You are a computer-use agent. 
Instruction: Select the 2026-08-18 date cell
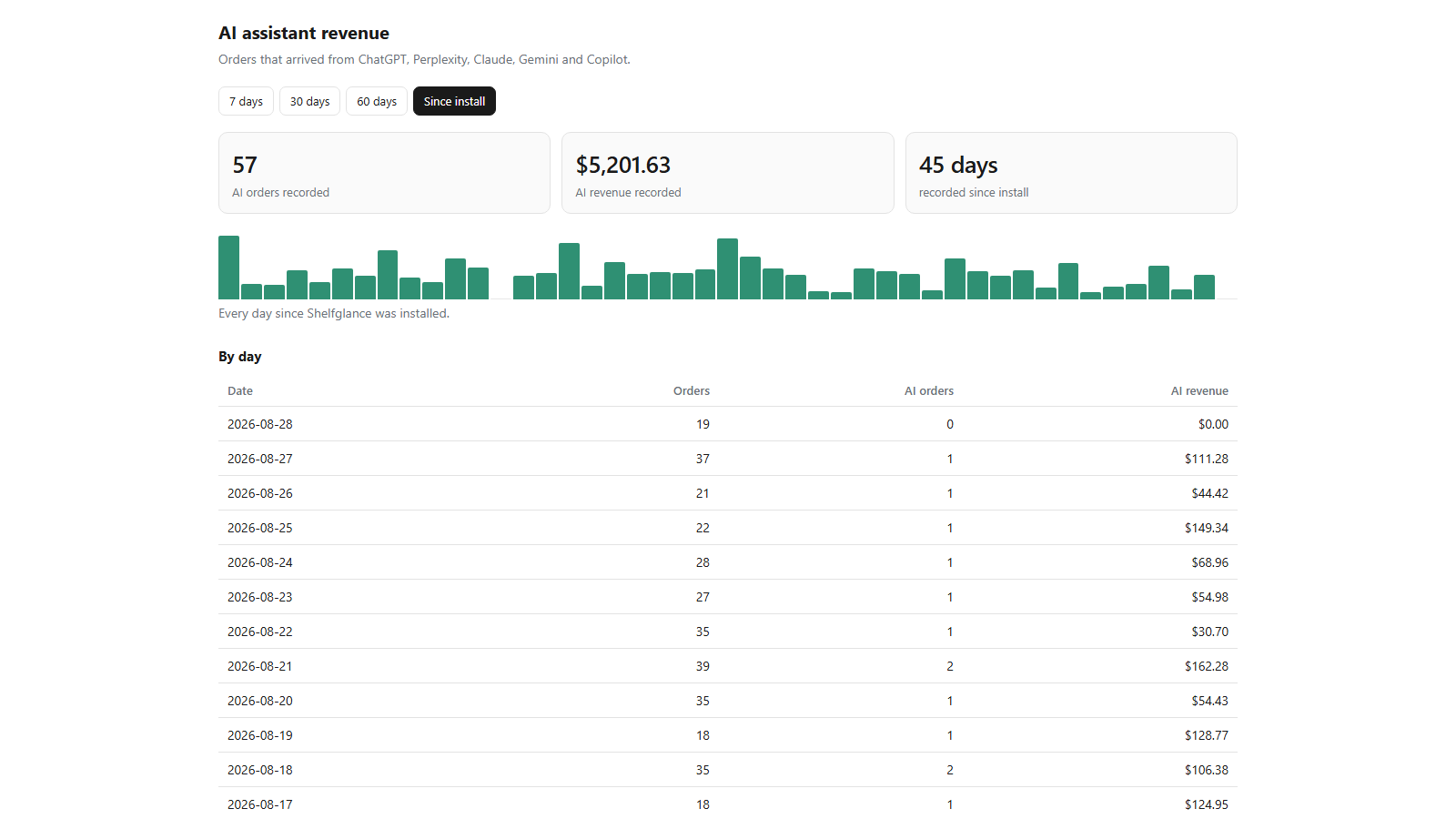coord(260,770)
